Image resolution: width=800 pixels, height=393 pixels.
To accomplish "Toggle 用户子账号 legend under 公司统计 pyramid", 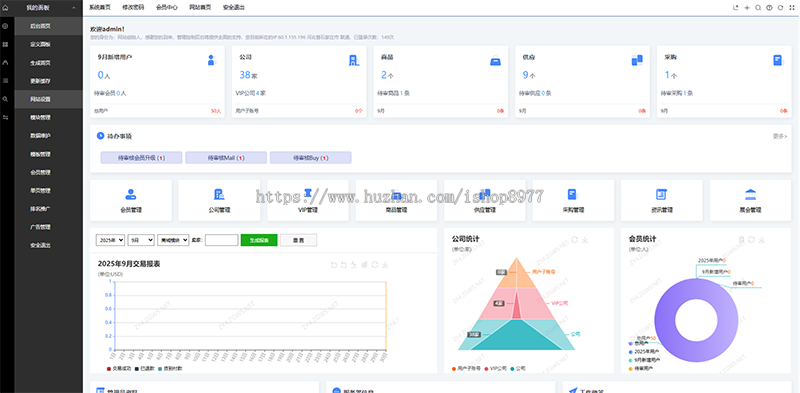I will coord(466,368).
